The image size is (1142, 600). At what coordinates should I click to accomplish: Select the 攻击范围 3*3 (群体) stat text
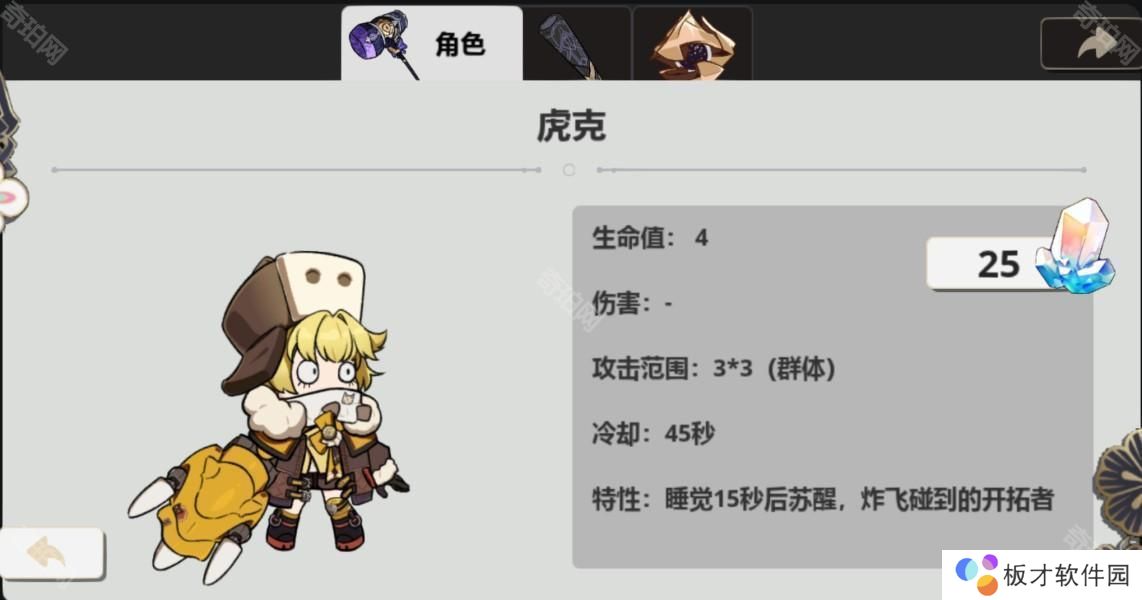tap(713, 368)
